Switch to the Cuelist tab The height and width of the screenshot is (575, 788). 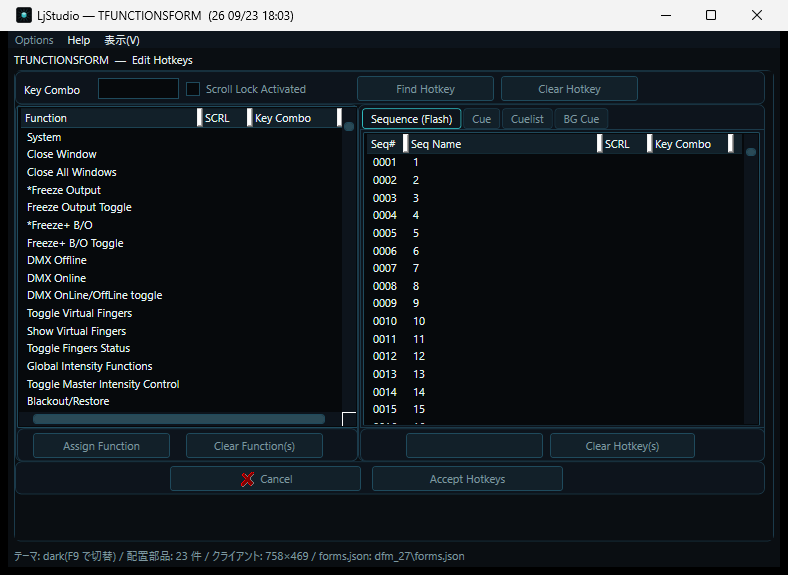(x=527, y=119)
